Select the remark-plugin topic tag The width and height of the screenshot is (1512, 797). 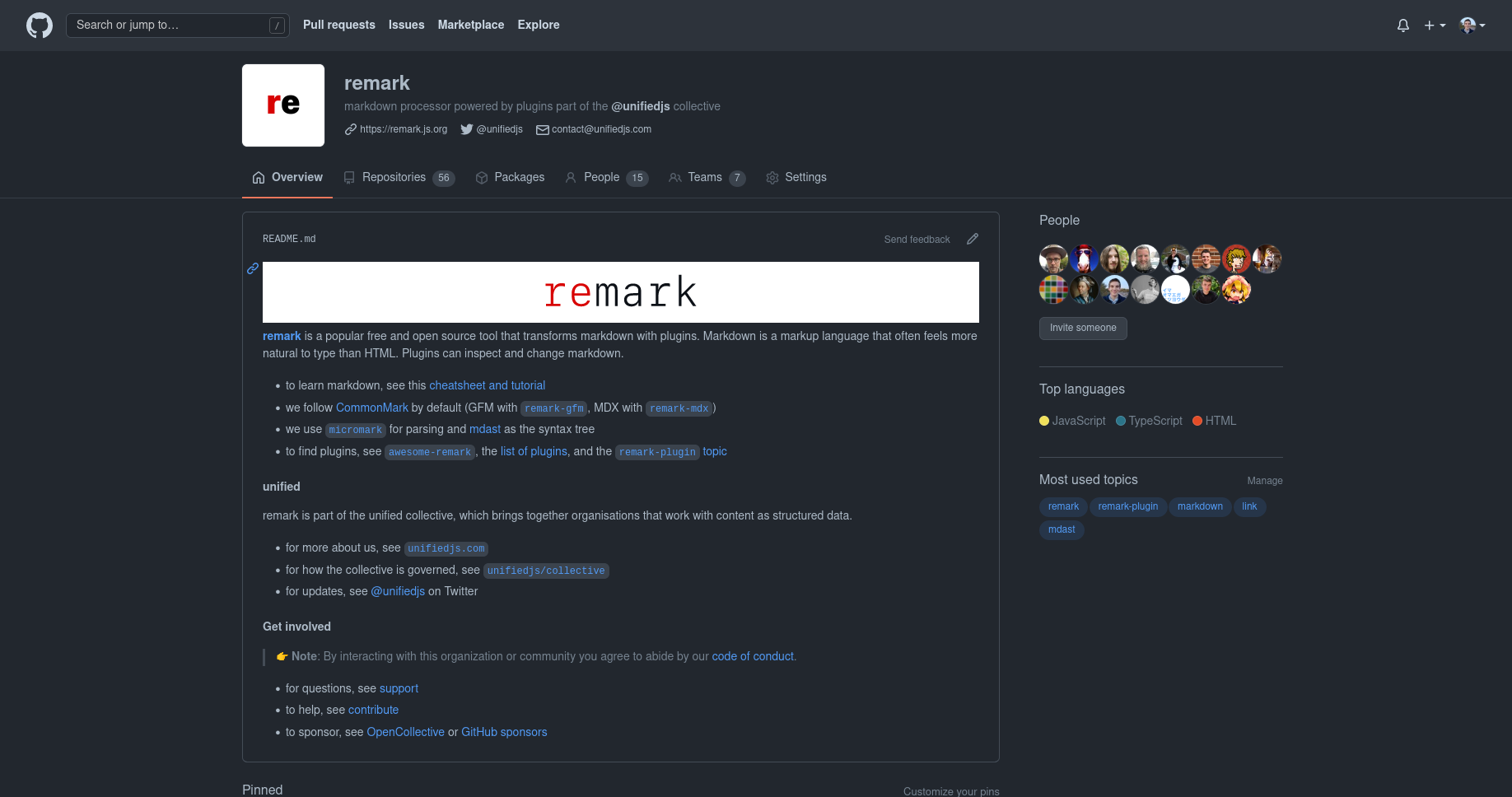(x=1127, y=506)
